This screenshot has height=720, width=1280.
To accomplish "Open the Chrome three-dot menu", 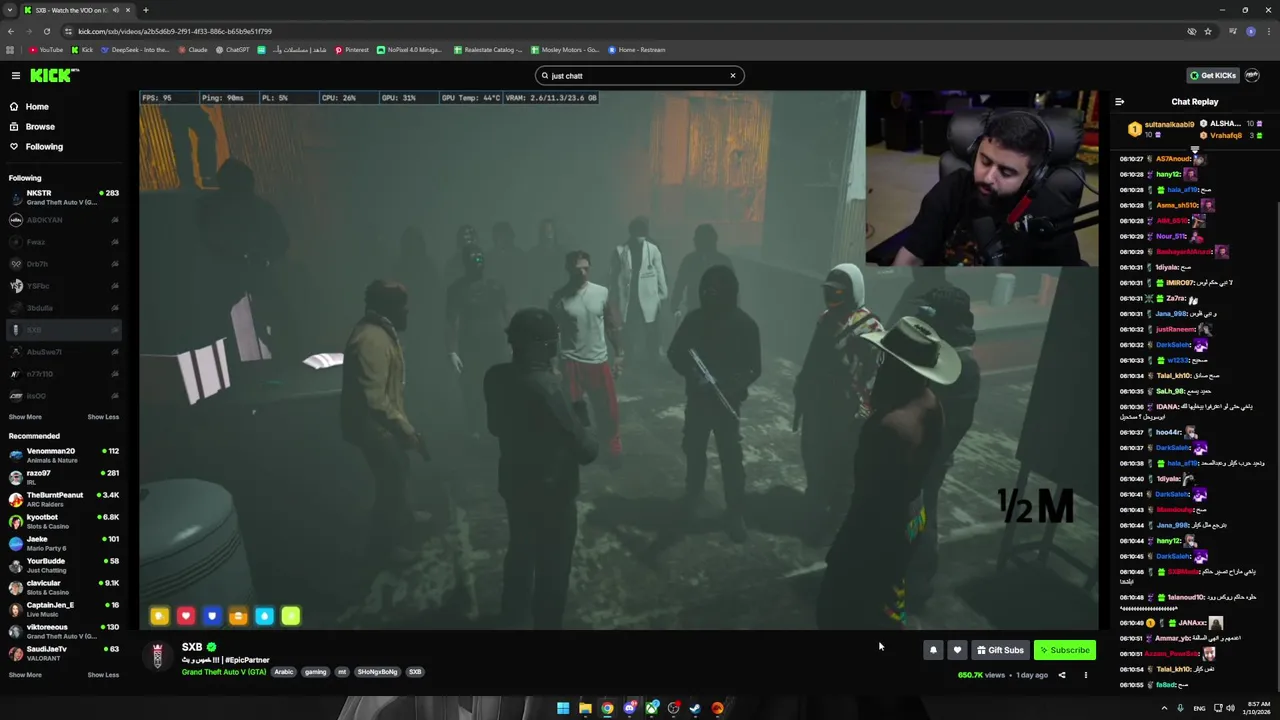I will coord(1268,31).
